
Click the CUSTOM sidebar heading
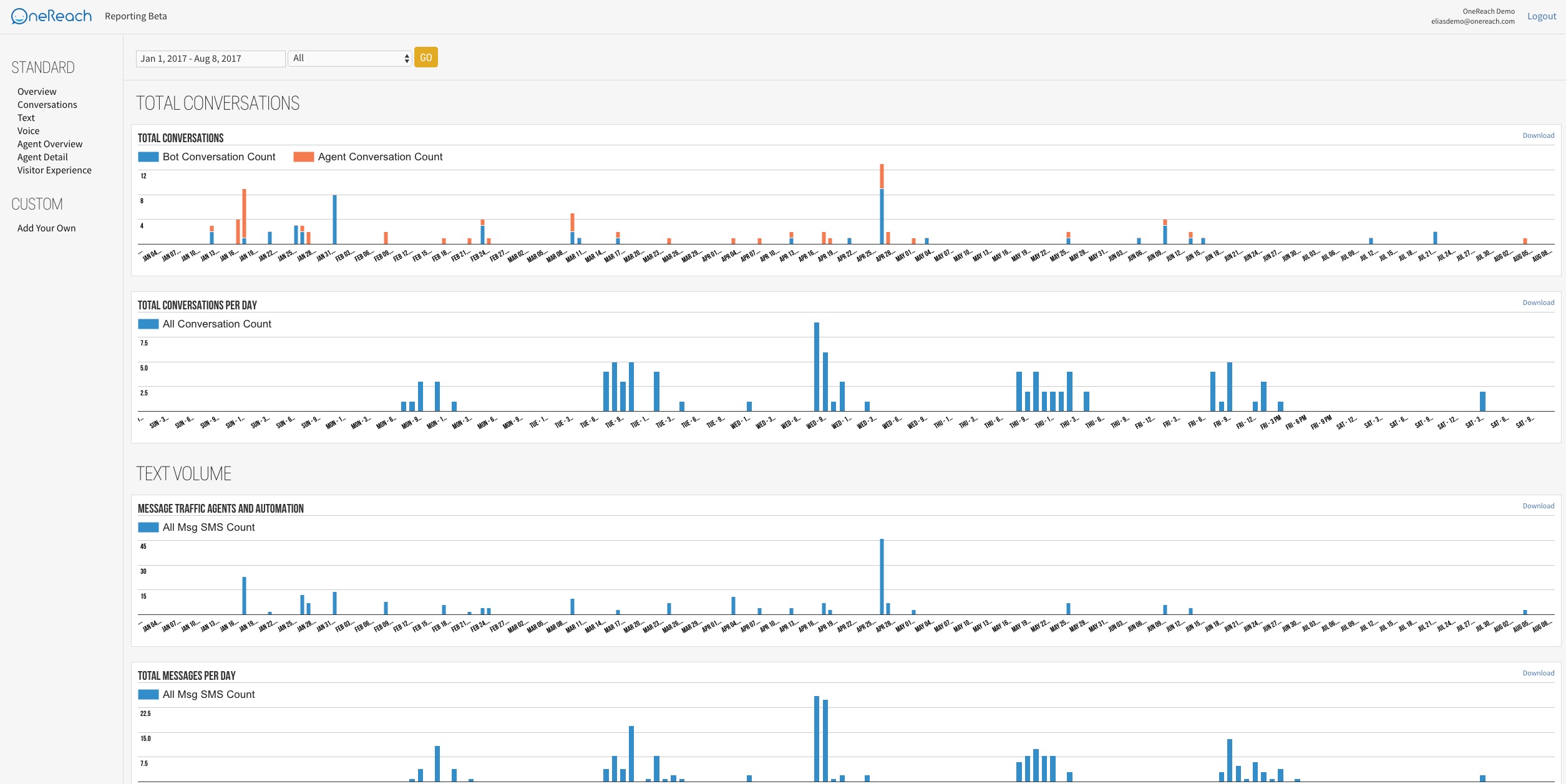tap(37, 204)
